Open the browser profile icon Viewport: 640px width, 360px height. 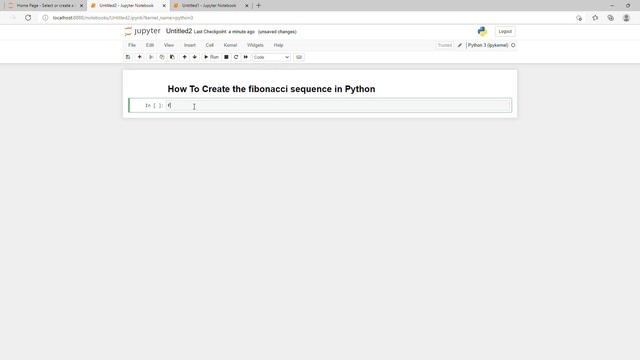click(626, 18)
